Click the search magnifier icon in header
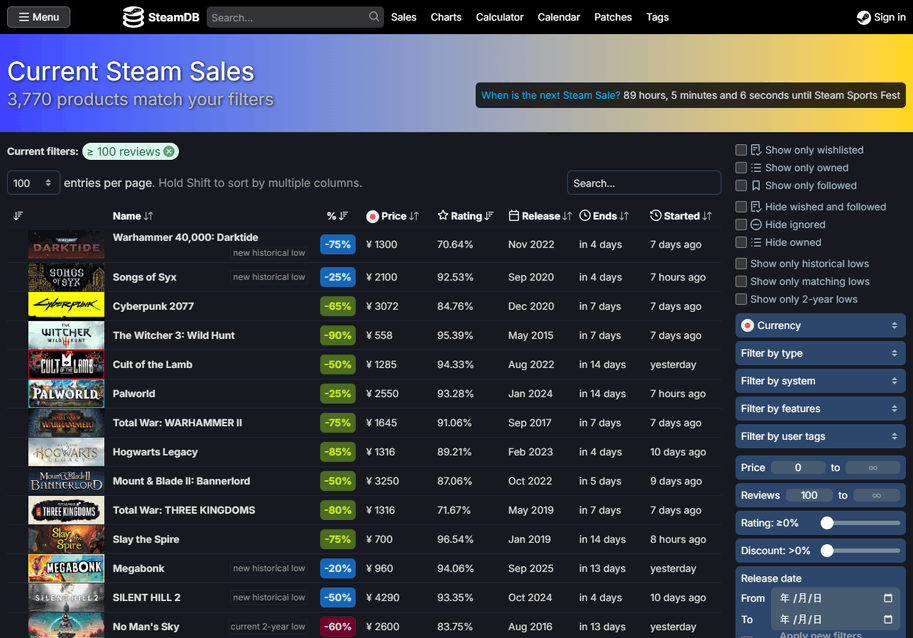Viewport: 913px width, 638px height. (x=374, y=17)
